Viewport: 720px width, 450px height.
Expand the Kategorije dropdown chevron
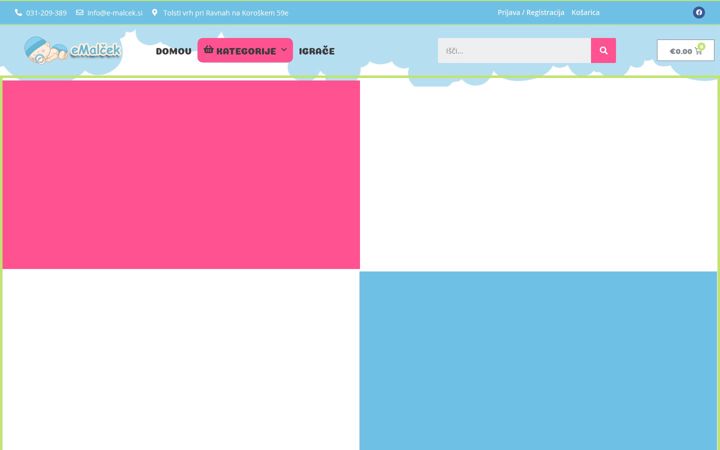pos(284,50)
